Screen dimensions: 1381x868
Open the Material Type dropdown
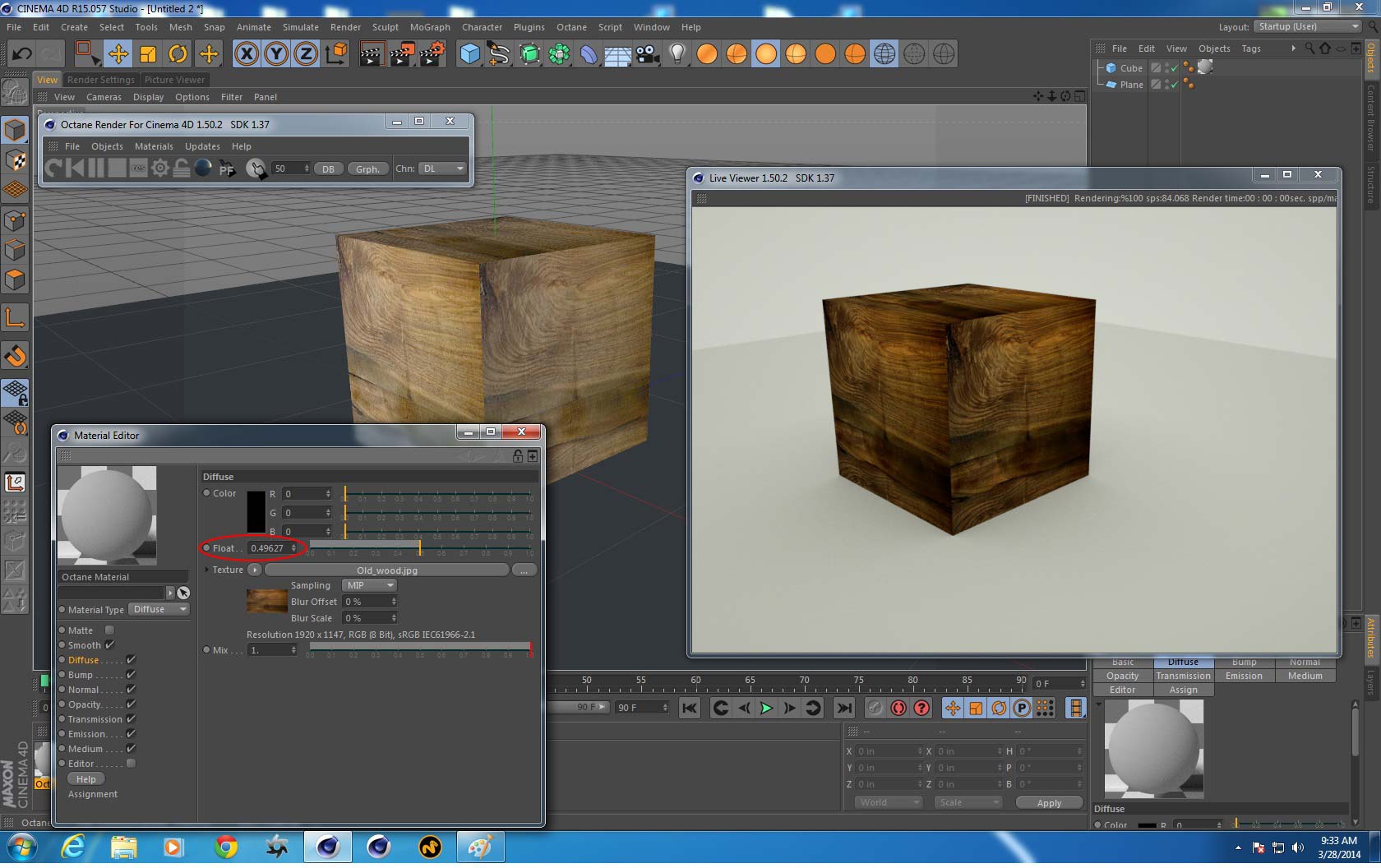coord(160,610)
